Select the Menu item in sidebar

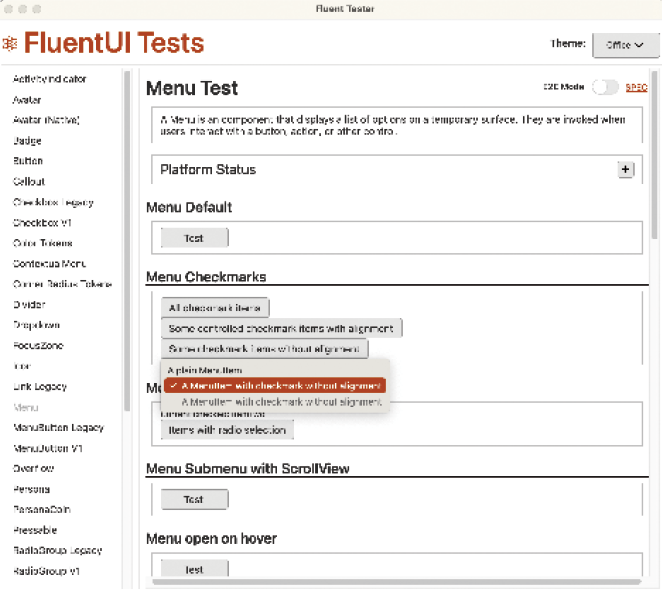pos(26,407)
